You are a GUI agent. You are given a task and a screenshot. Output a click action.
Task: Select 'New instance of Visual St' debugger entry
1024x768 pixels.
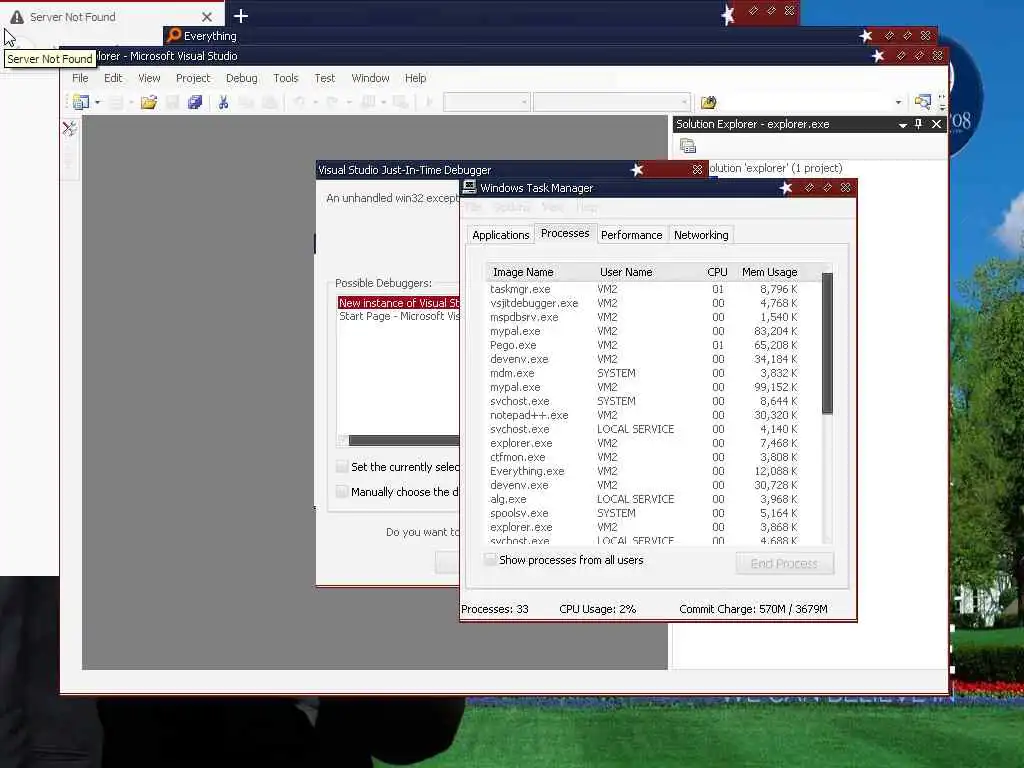click(398, 302)
